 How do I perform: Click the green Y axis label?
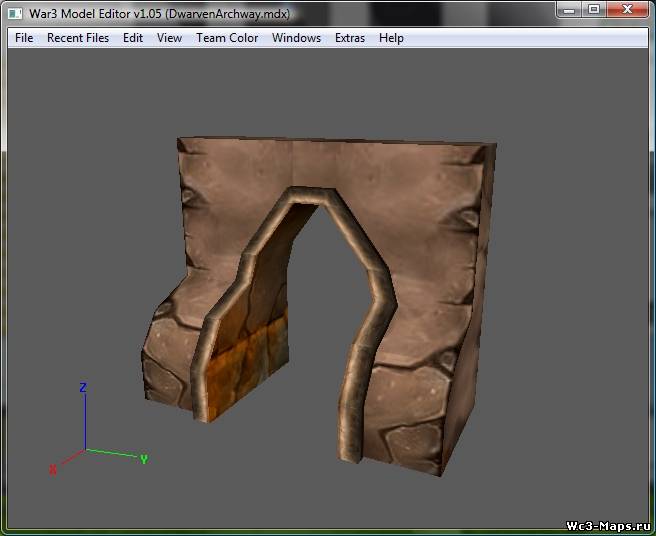pos(144,459)
